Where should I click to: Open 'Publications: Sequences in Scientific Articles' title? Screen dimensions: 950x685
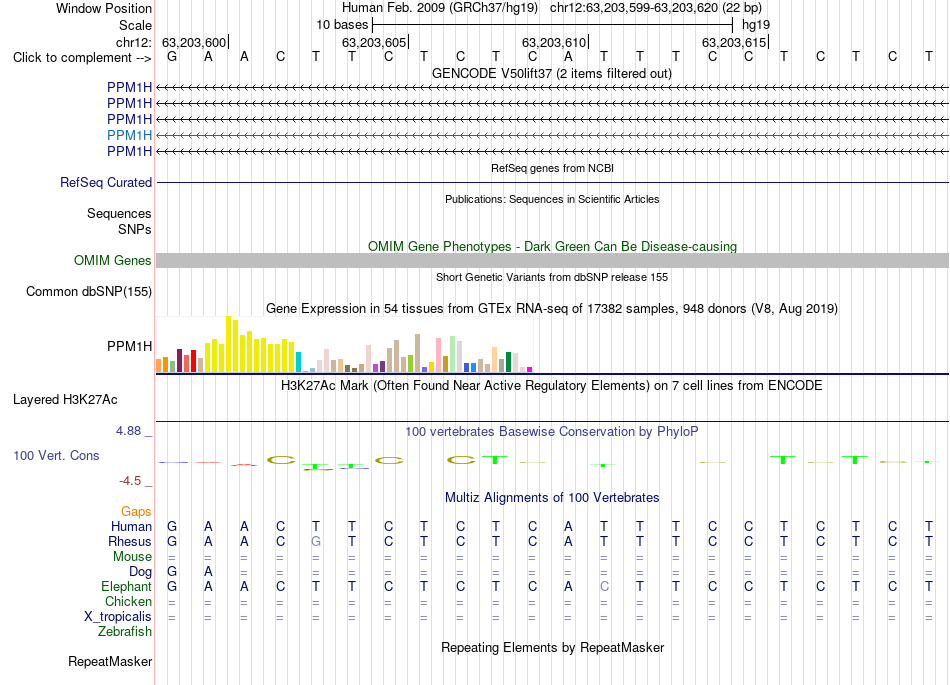coord(552,199)
